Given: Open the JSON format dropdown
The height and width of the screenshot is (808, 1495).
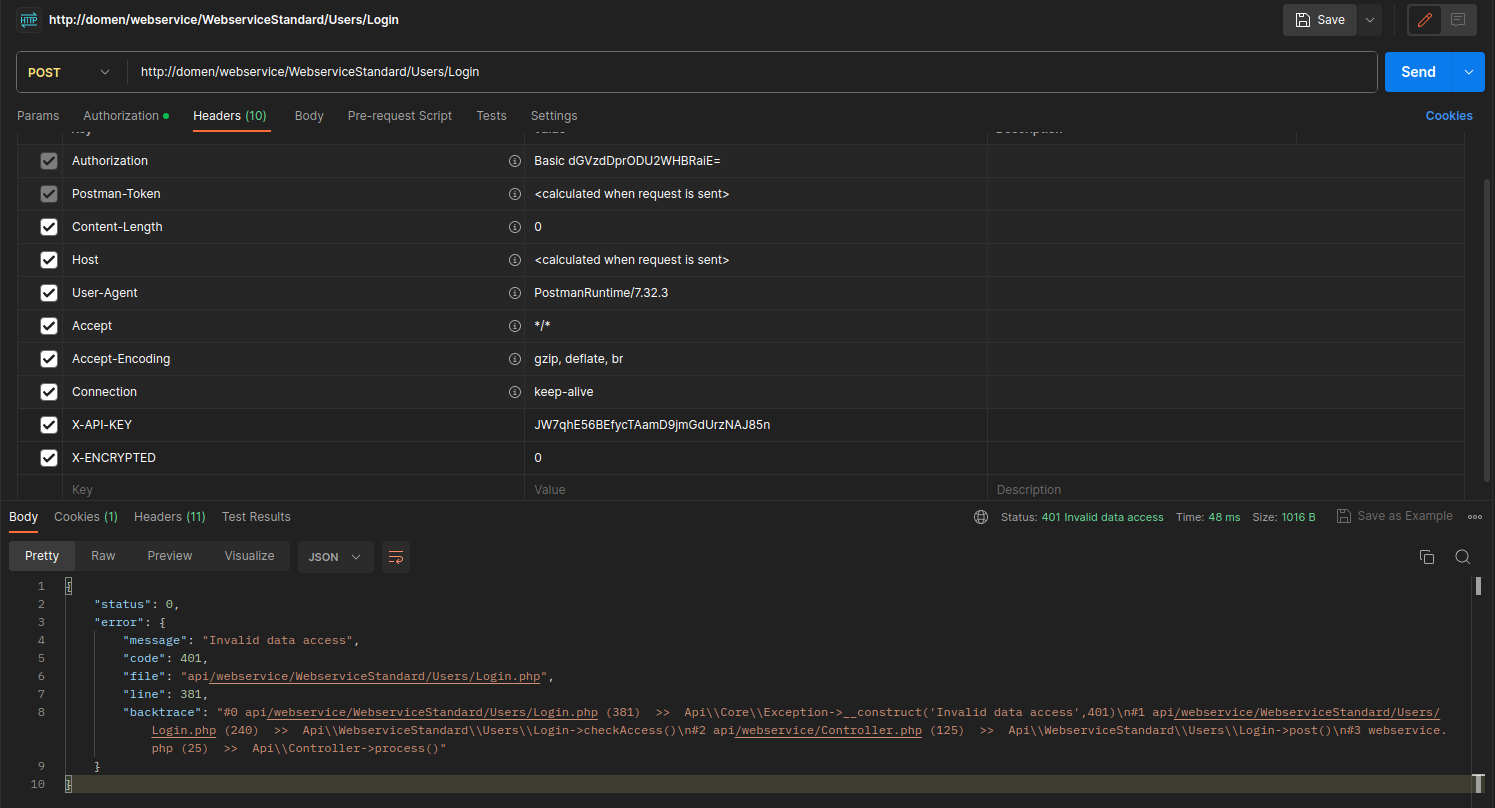Looking at the screenshot, I should [x=335, y=557].
